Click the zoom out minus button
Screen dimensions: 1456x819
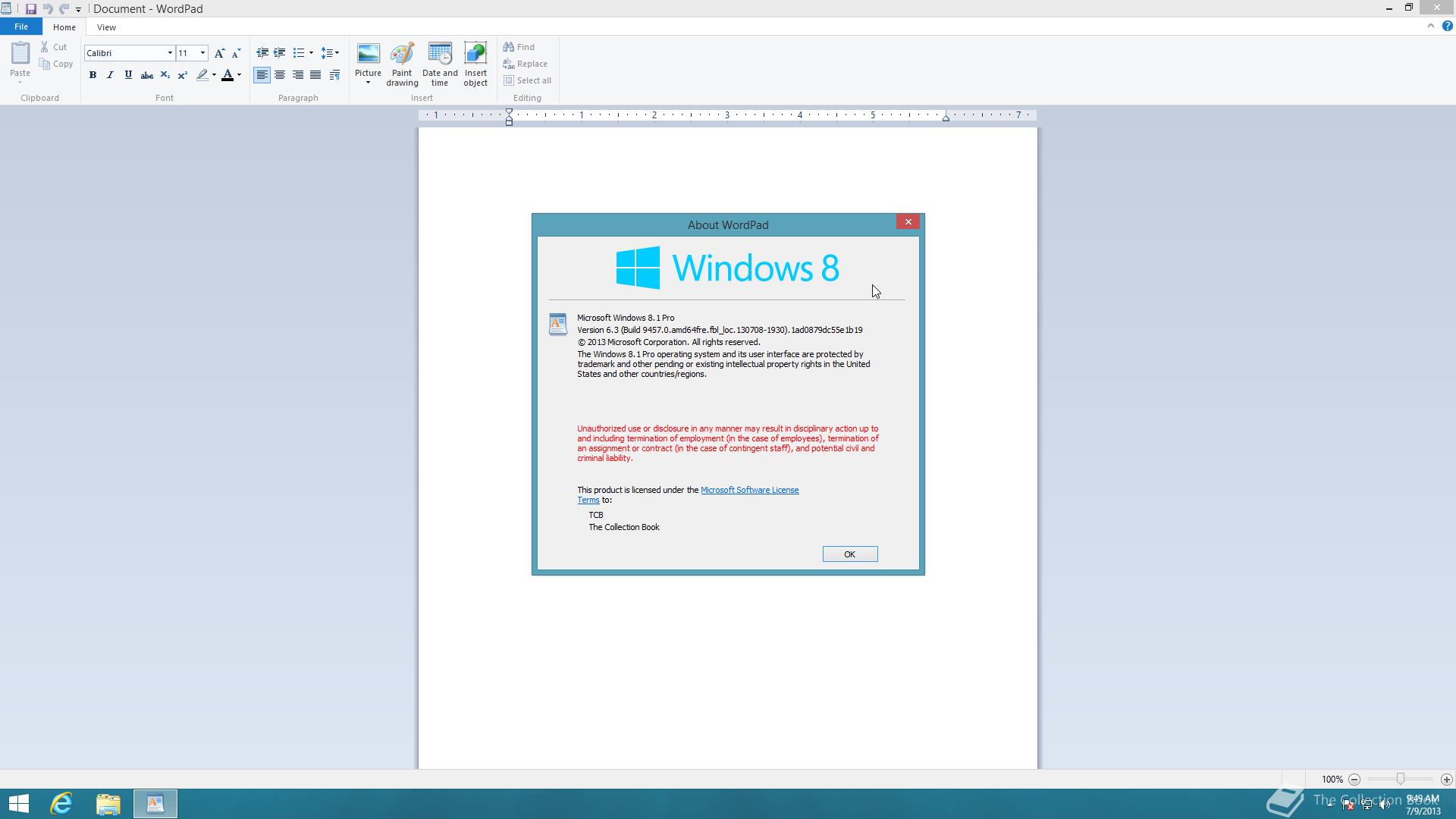[x=1354, y=780]
